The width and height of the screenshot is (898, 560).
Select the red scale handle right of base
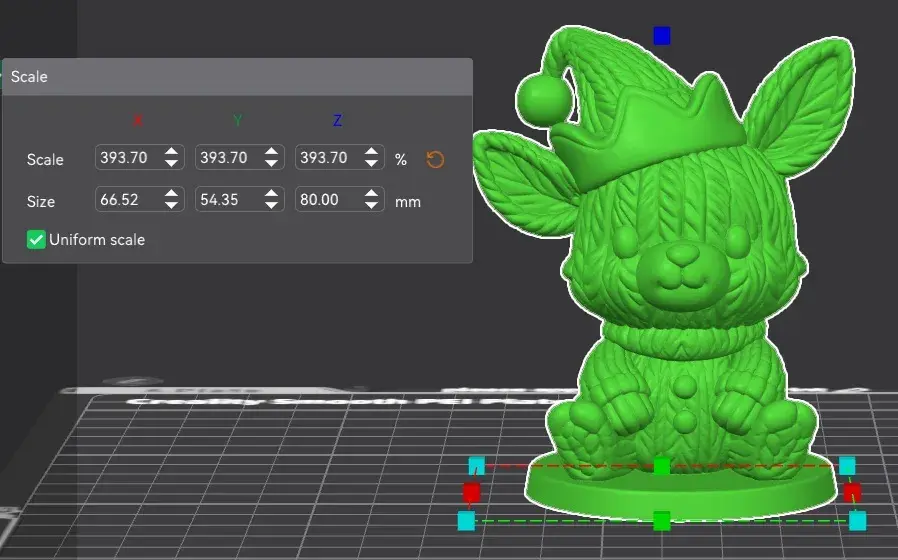point(852,492)
